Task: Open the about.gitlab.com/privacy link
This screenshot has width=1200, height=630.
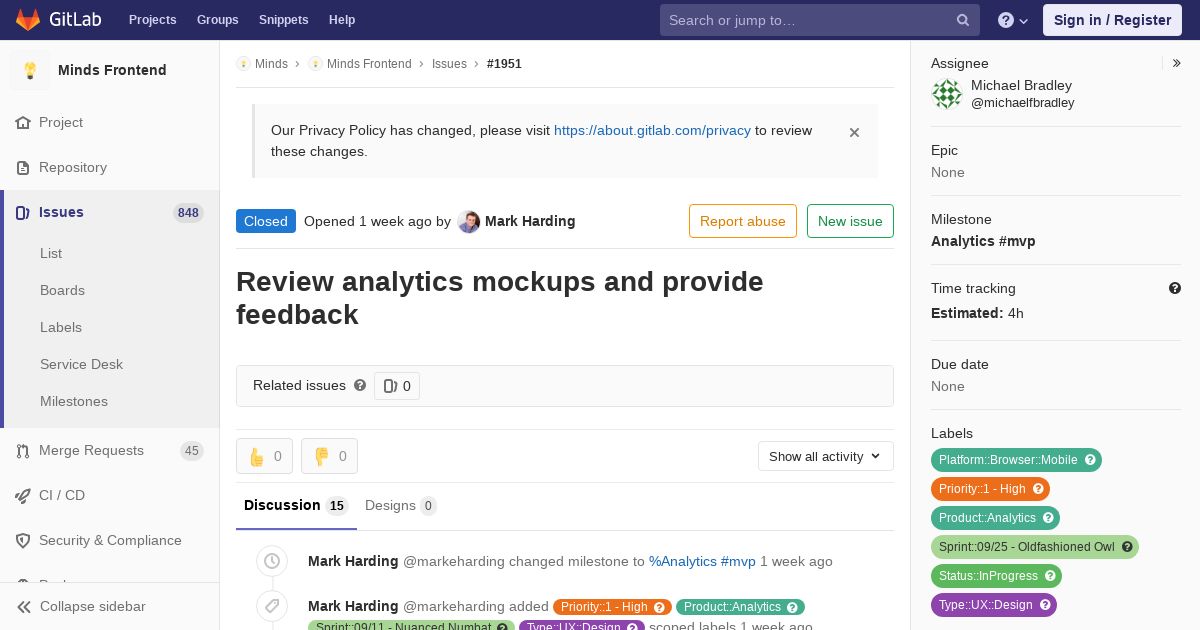Action: (652, 130)
